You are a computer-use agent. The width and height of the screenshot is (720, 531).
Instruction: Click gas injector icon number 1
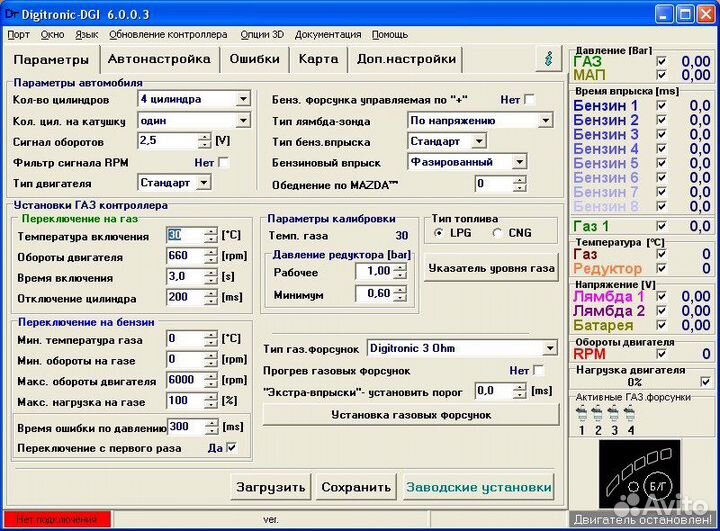581,414
